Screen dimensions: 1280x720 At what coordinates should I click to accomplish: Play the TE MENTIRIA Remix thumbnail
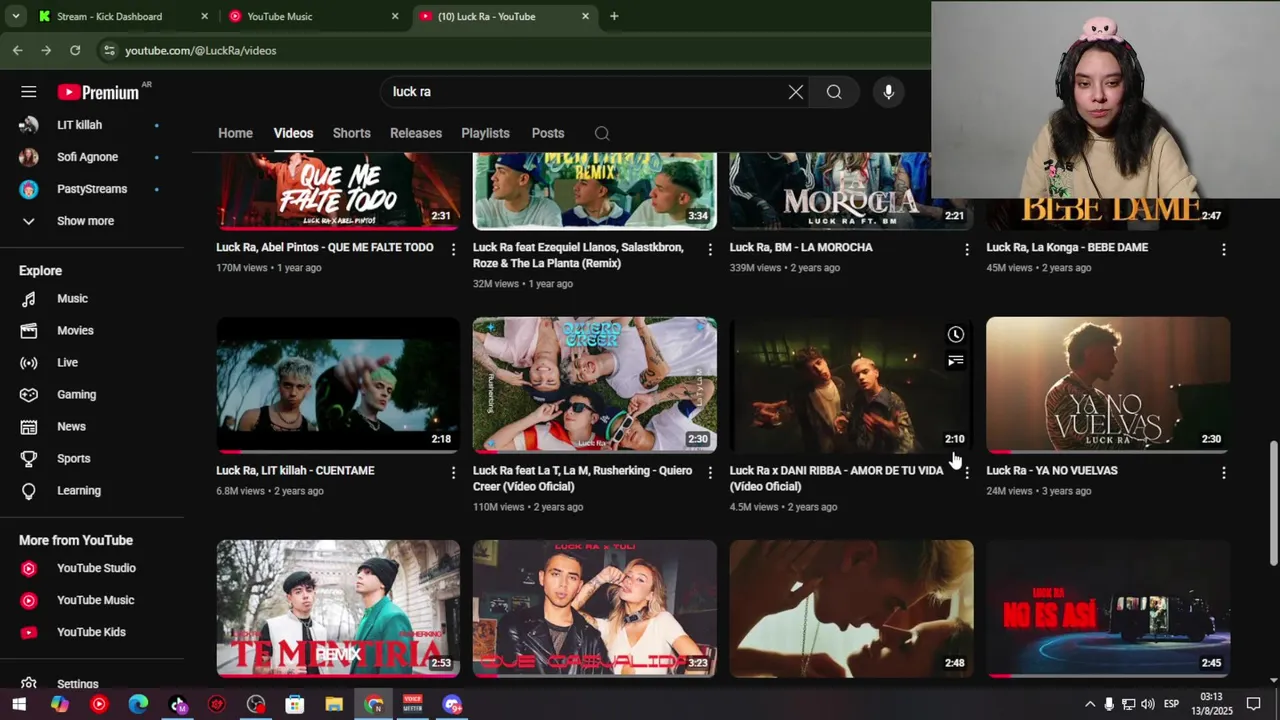(338, 608)
